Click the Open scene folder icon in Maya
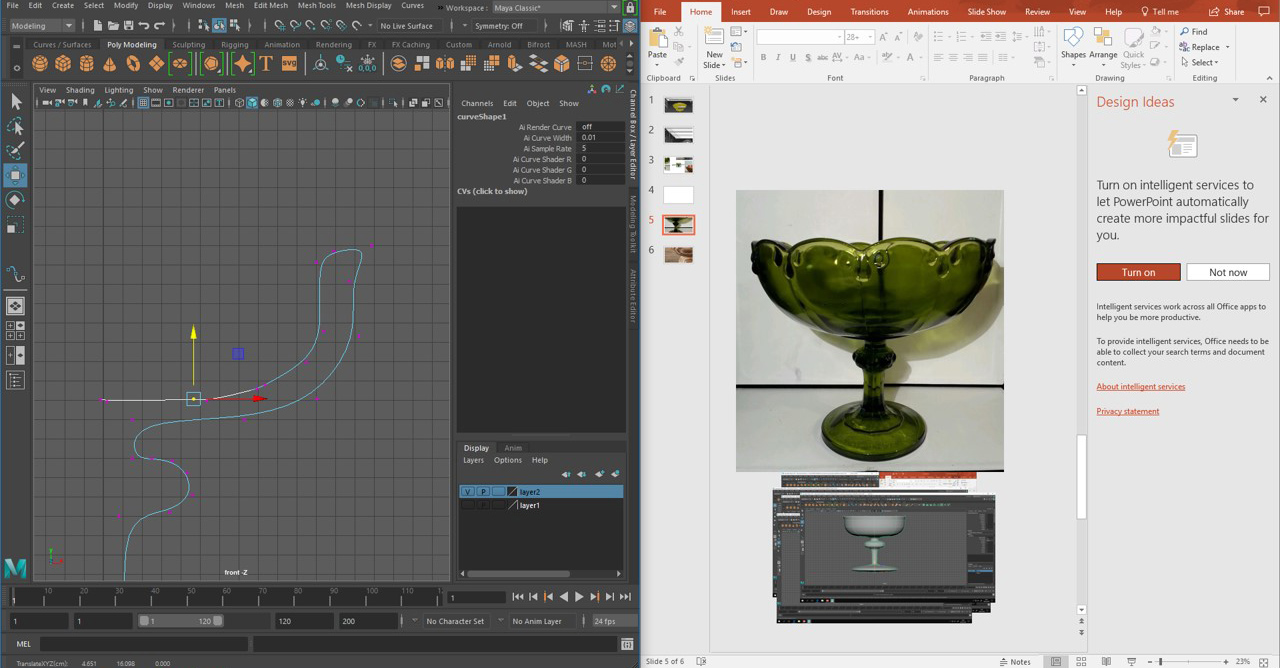Image resolution: width=1280 pixels, height=668 pixels. tap(111, 25)
